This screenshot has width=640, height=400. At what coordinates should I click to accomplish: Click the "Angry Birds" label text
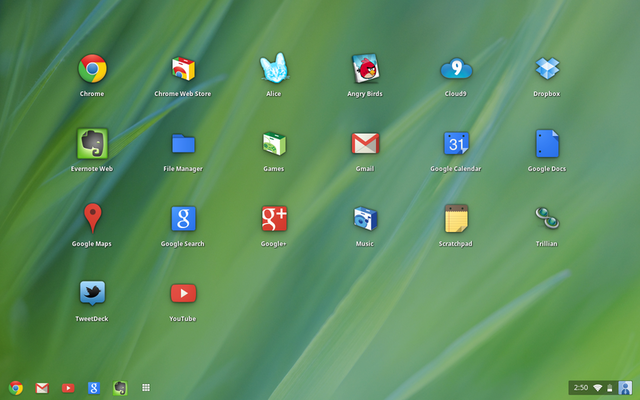coord(365,94)
